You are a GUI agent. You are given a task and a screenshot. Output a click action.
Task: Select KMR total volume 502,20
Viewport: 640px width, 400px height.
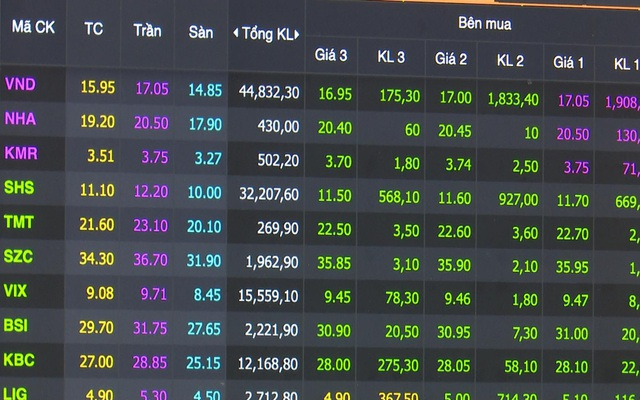pos(278,160)
